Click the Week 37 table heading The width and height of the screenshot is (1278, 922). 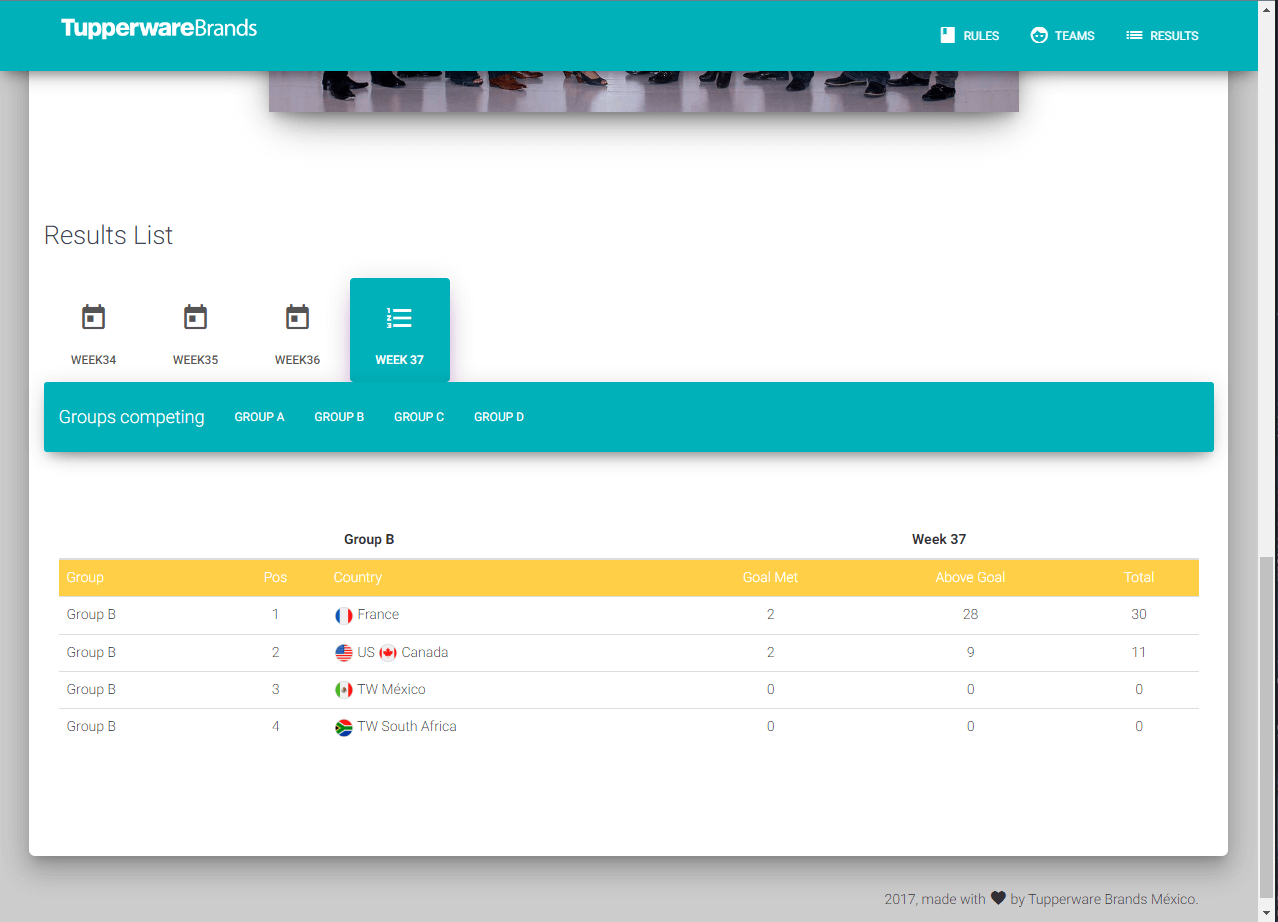pyautogui.click(x=939, y=539)
